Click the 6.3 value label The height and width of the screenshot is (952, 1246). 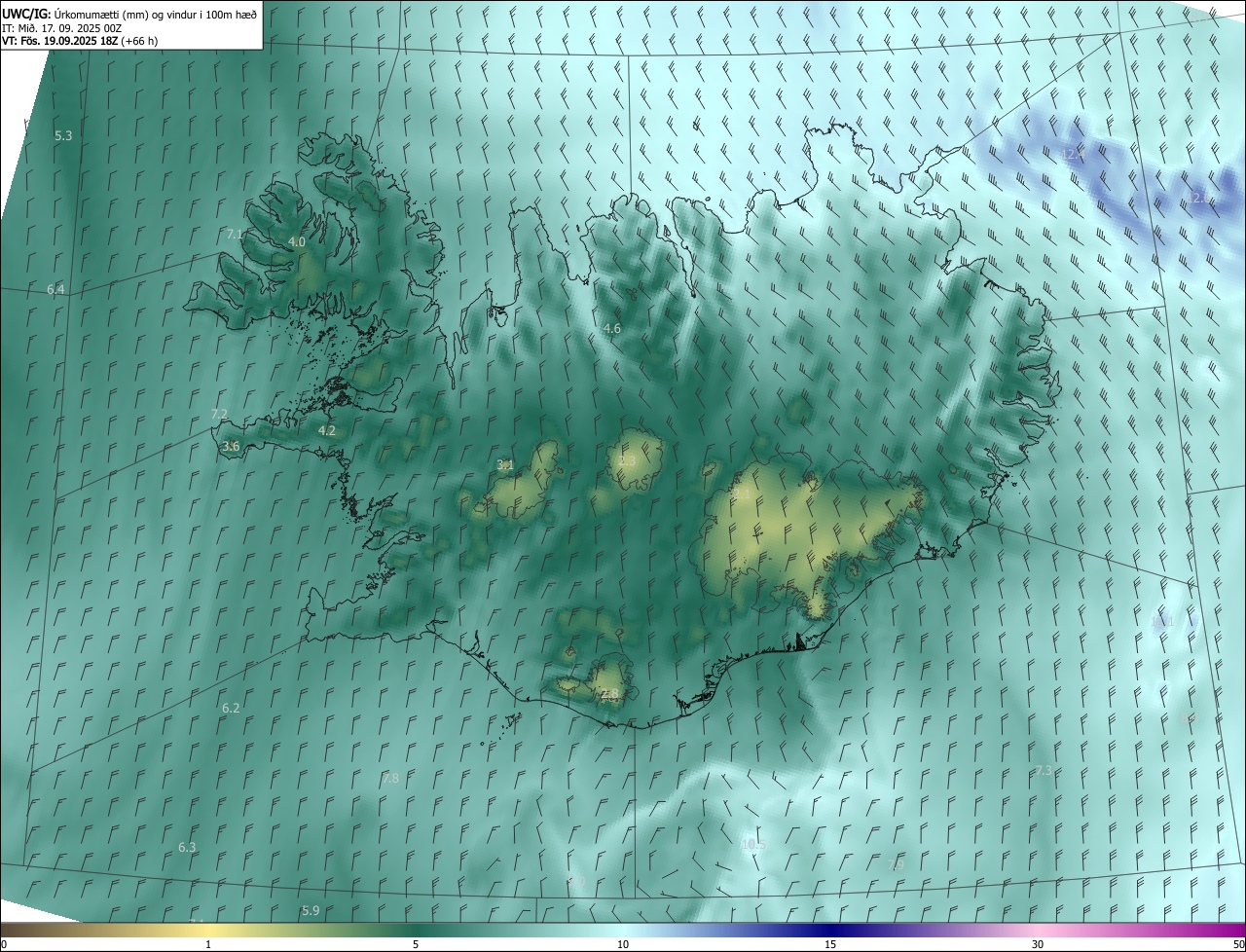pos(187,847)
